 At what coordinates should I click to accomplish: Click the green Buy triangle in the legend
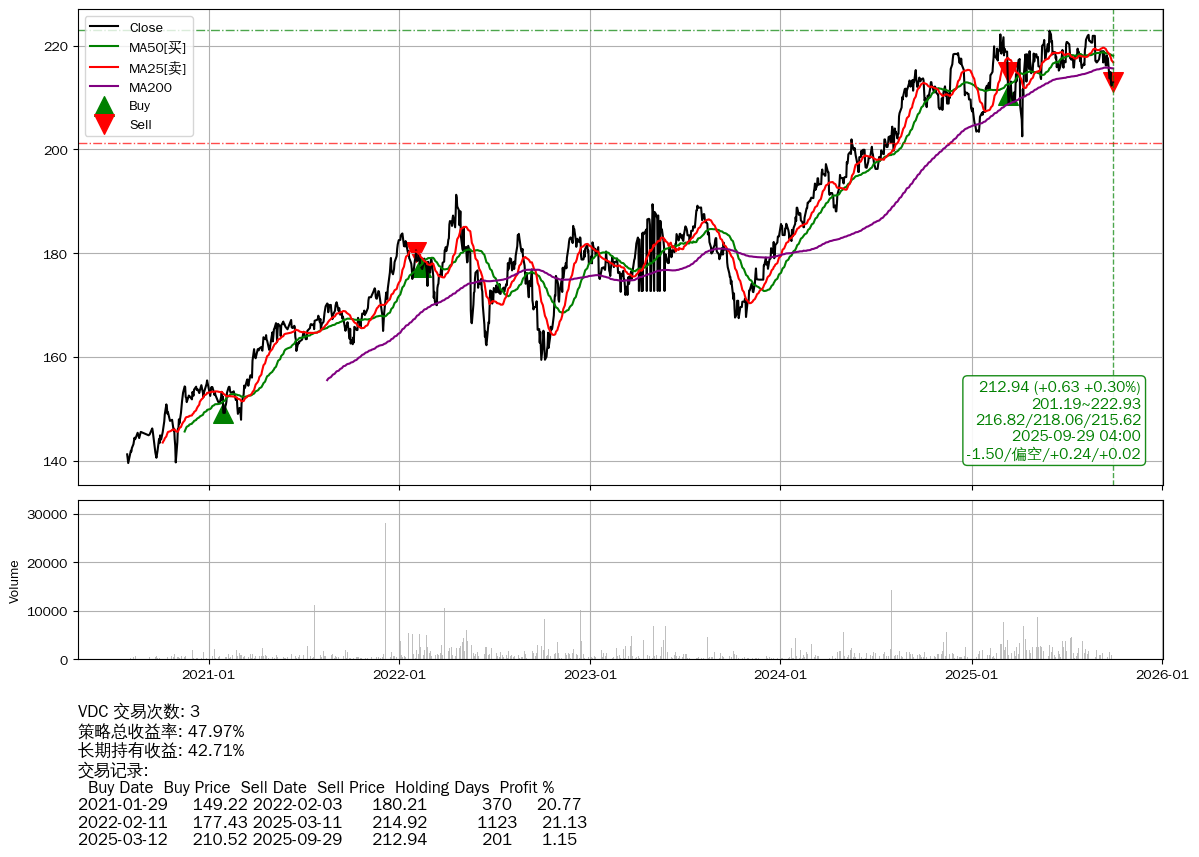pos(104,106)
